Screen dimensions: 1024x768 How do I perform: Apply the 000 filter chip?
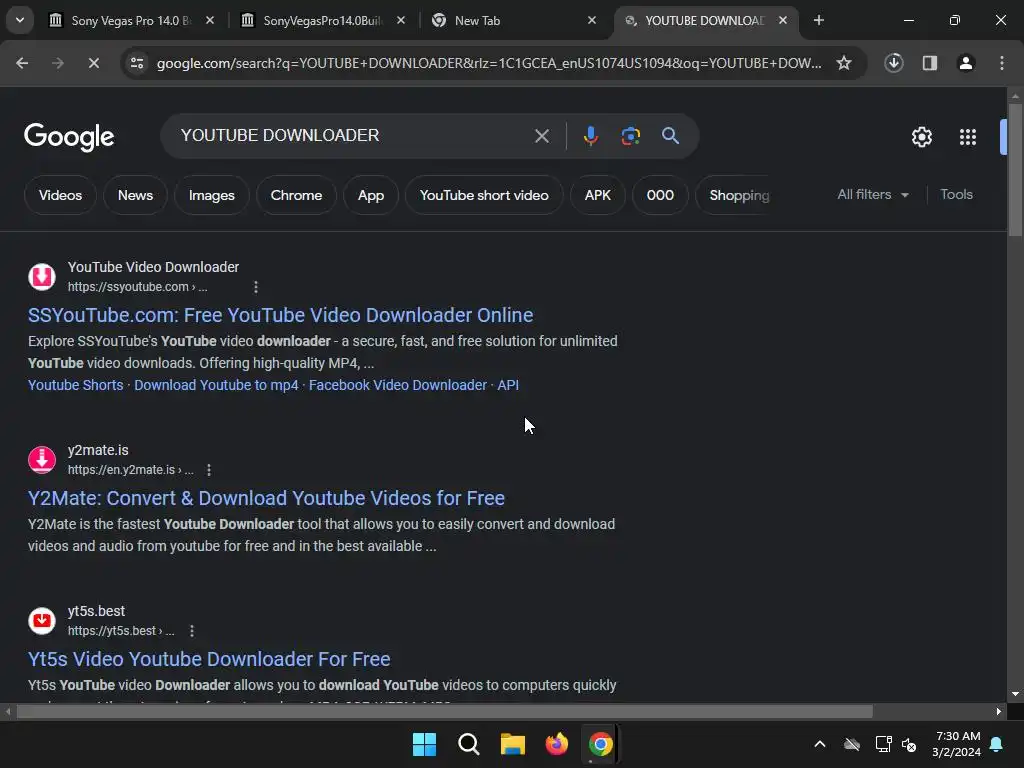coord(660,195)
